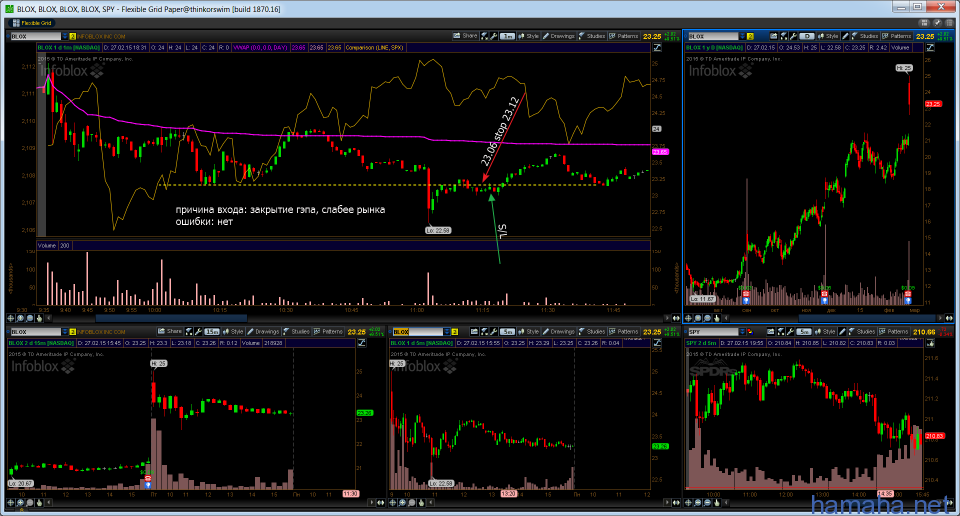Click zoom-in icon under top-left chart

tap(20, 318)
